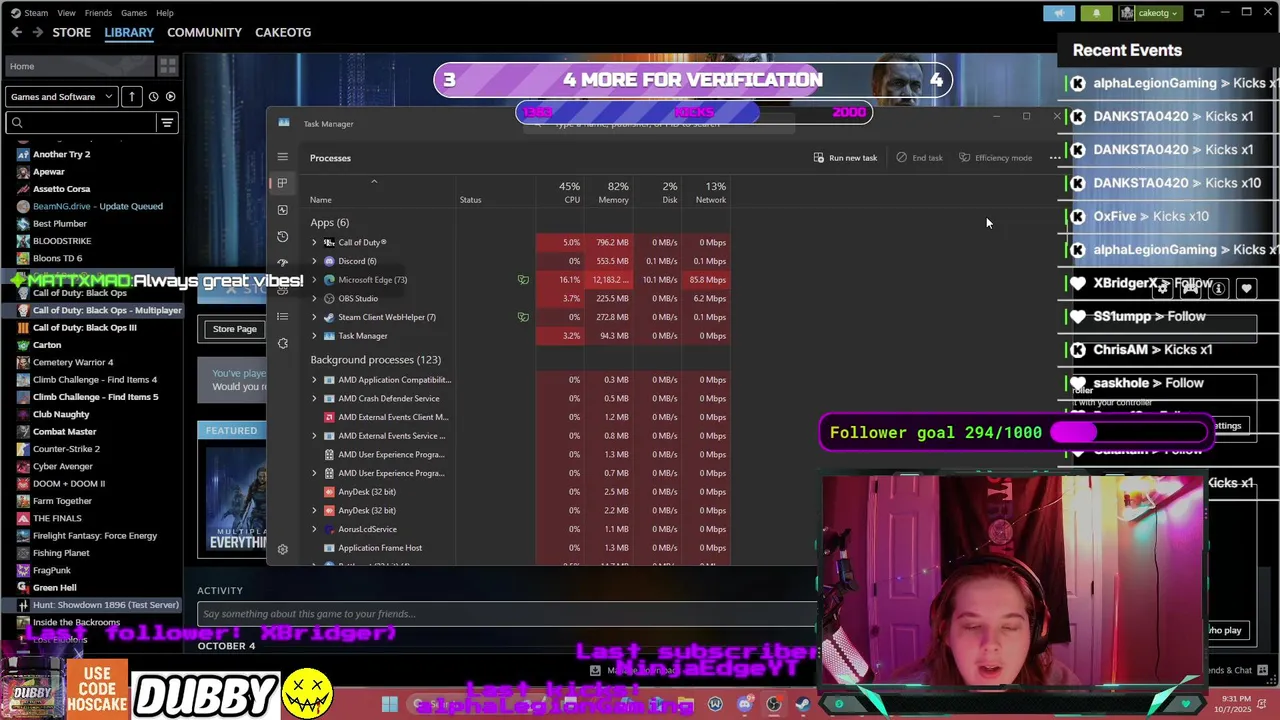Toggle sort order arrow in Steam library

pos(132,97)
